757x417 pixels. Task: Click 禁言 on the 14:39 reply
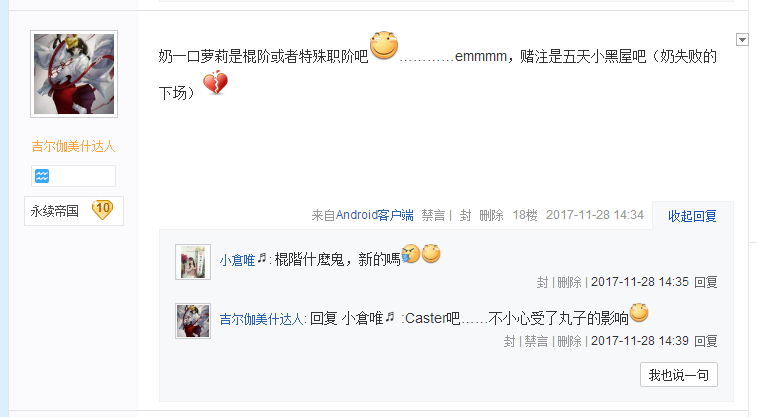tap(536, 341)
